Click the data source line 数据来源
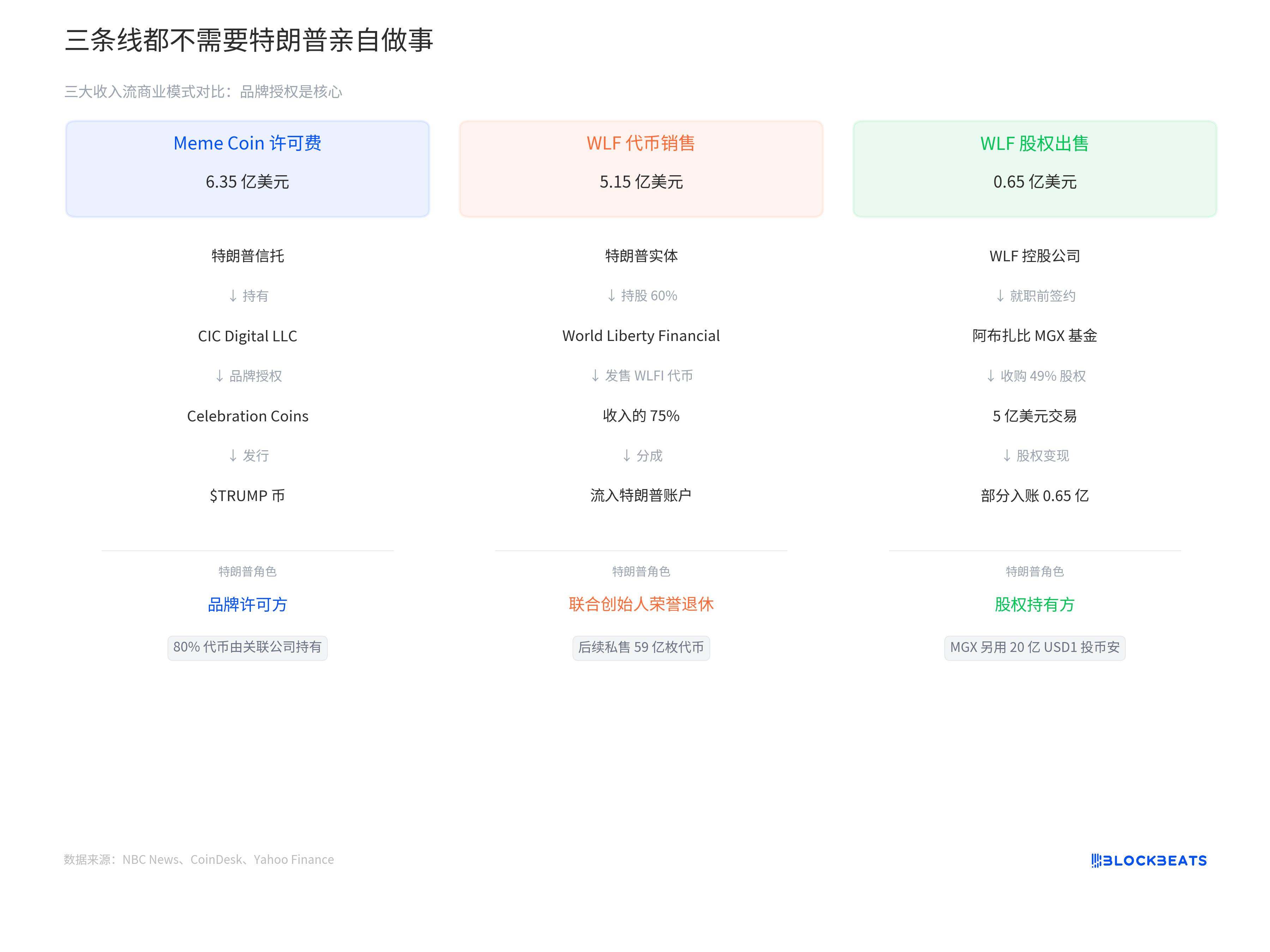This screenshot has height=952, width=1270. coord(199,860)
